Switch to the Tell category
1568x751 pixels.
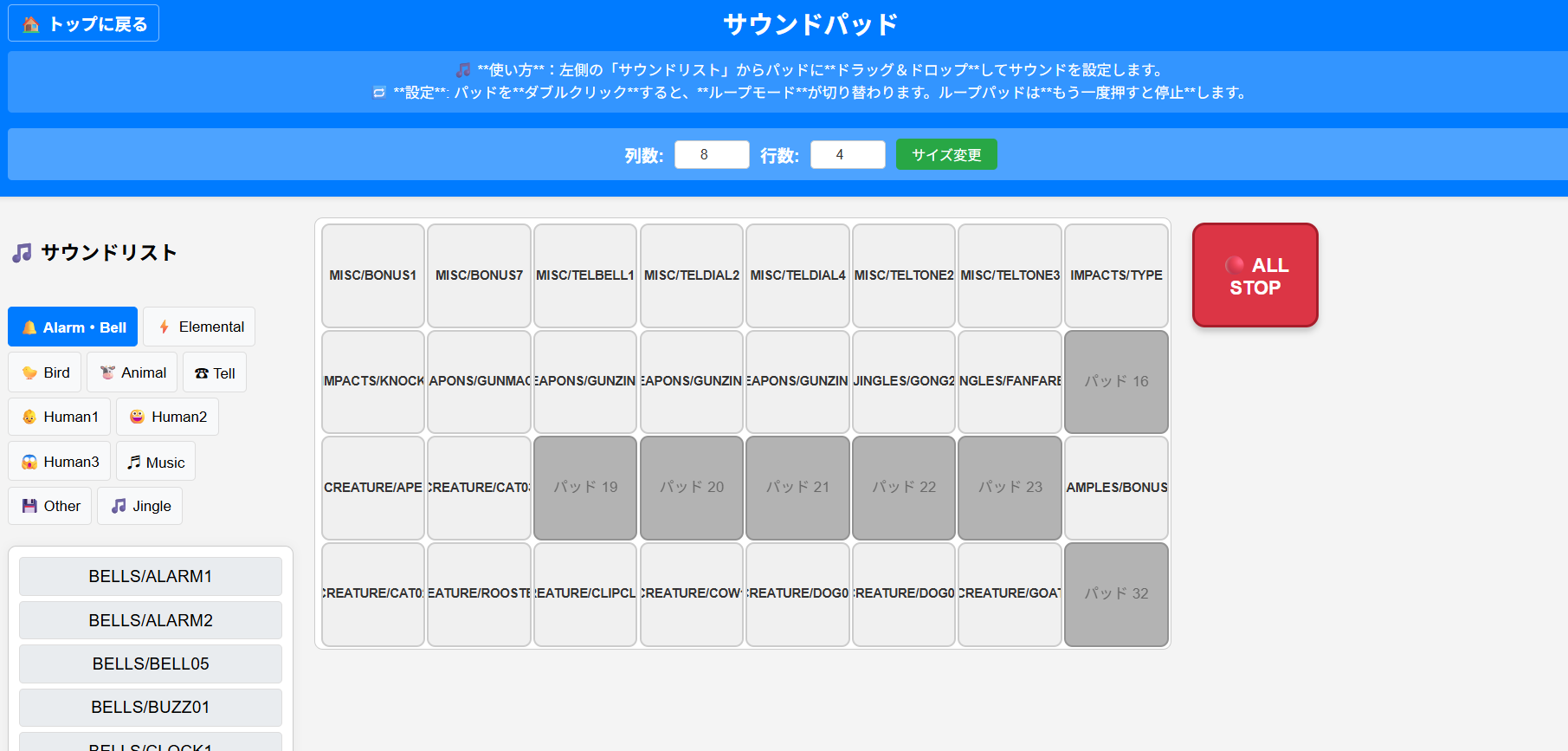pos(215,372)
